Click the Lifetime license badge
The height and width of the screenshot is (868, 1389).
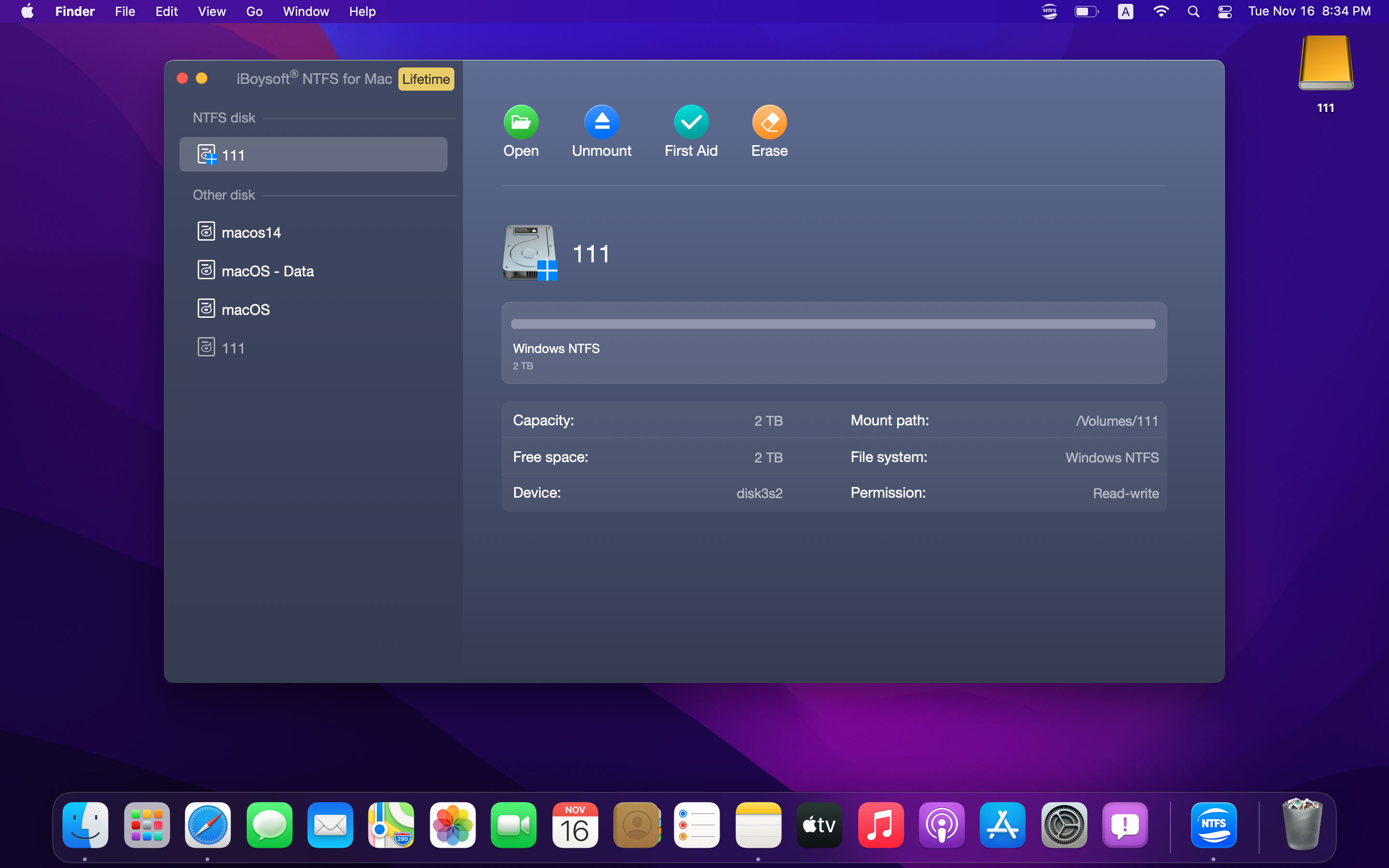tap(425, 79)
